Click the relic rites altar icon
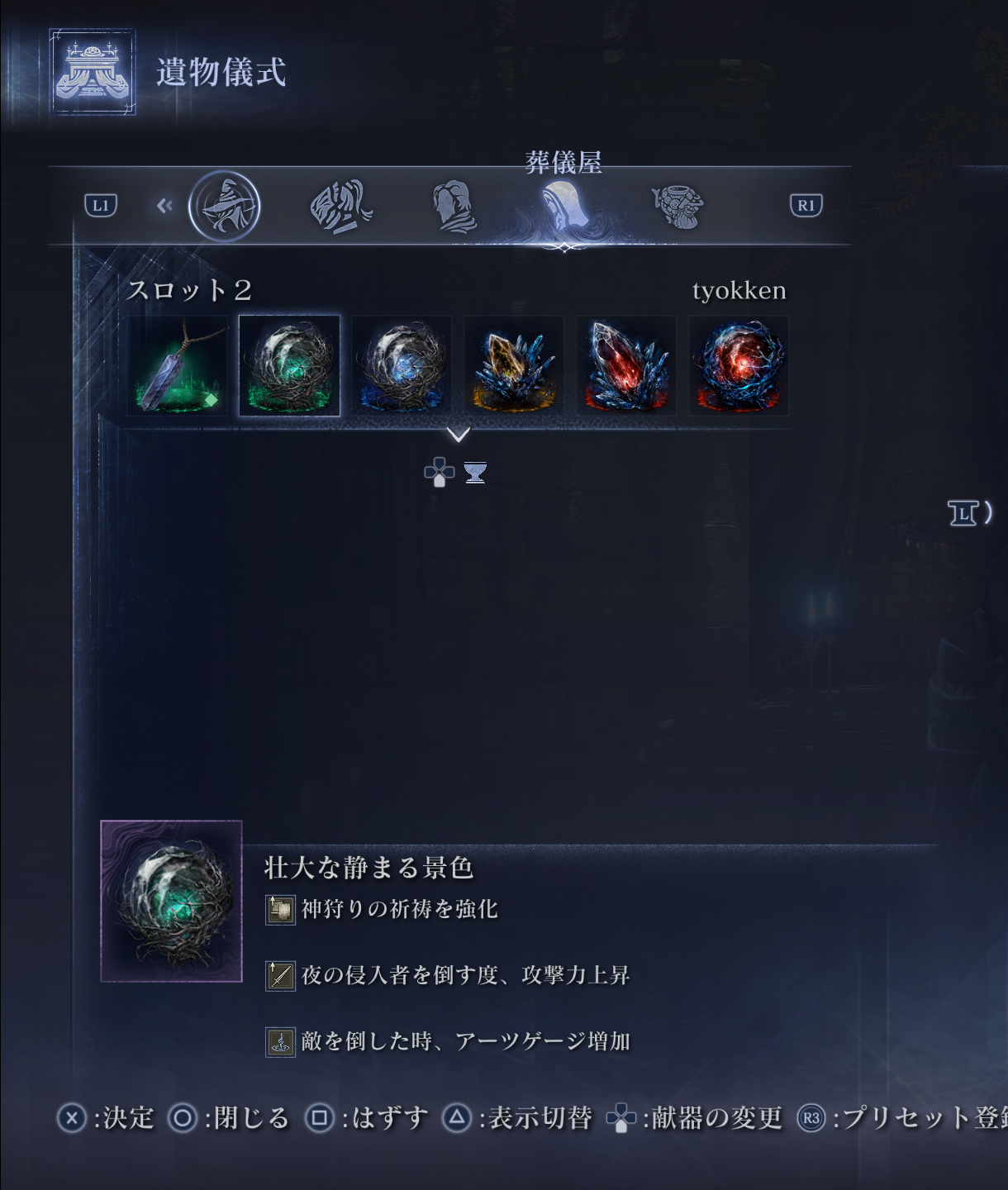This screenshot has height=1190, width=1008. click(93, 72)
